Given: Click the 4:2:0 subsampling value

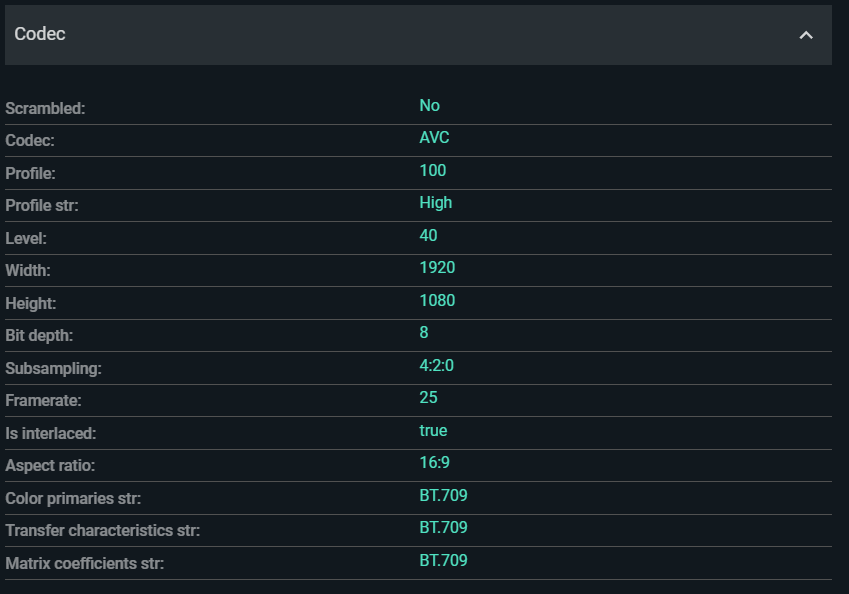Looking at the screenshot, I should click(x=437, y=366).
